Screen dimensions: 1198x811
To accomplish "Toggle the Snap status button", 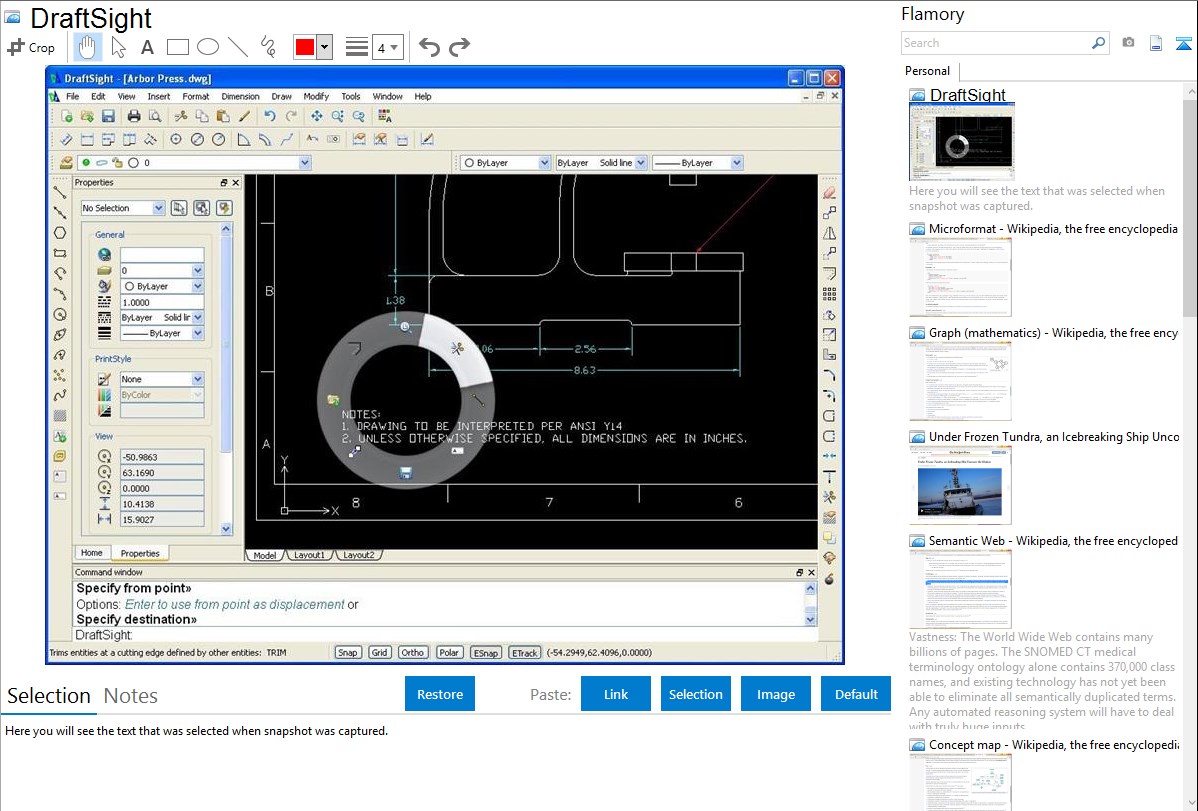I will pos(348,652).
